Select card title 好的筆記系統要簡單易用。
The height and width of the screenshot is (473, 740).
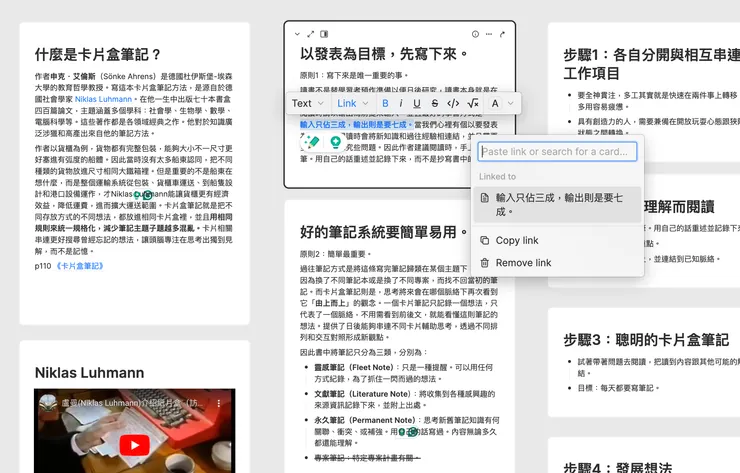384,232
